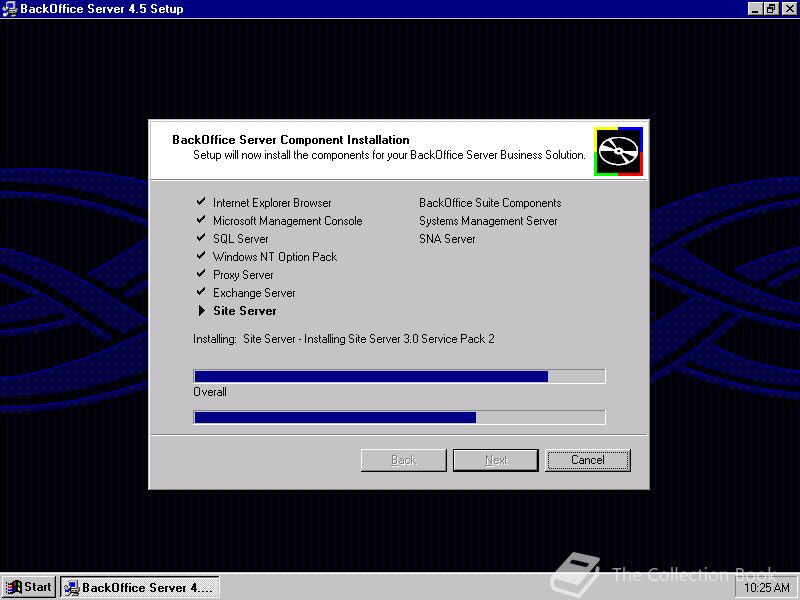The height and width of the screenshot is (600, 800).
Task: Restore the BackOffice Setup window size
Action: [771, 9]
